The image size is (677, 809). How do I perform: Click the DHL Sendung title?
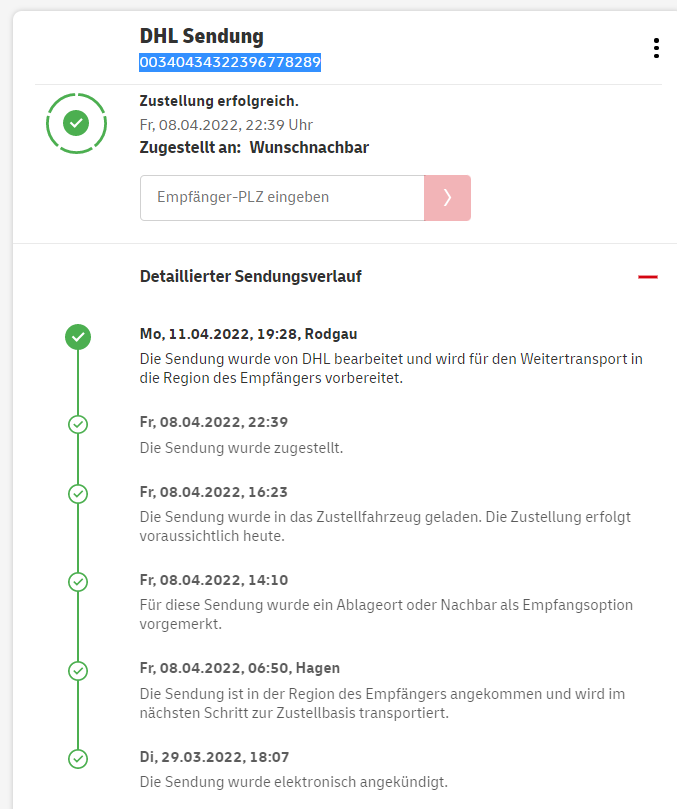coord(202,36)
